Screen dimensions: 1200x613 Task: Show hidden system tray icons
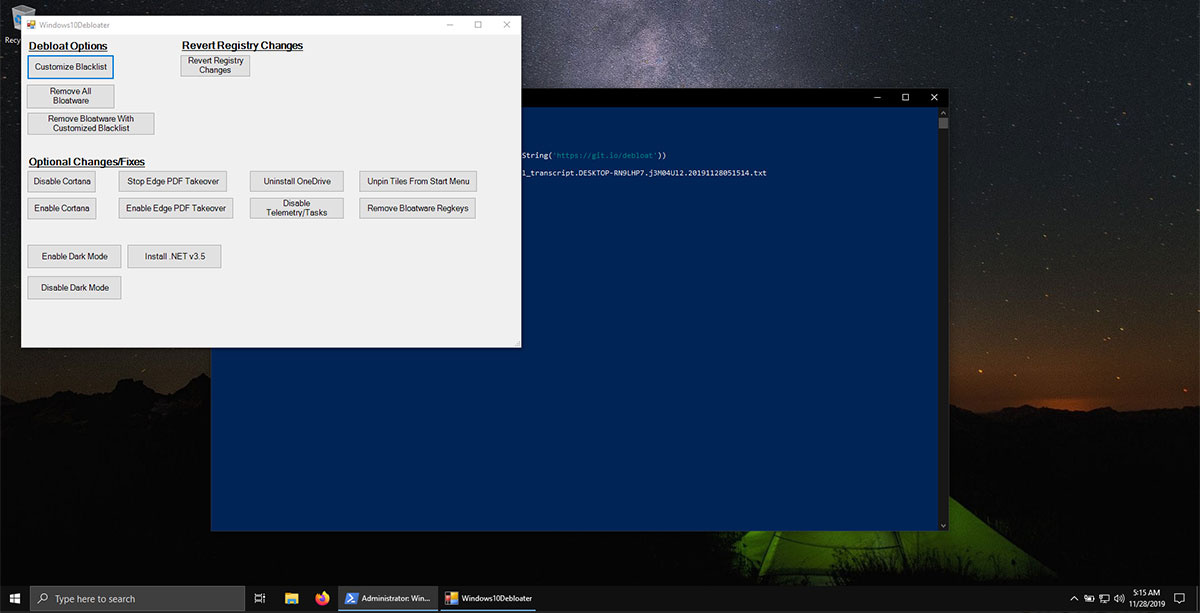point(1075,598)
